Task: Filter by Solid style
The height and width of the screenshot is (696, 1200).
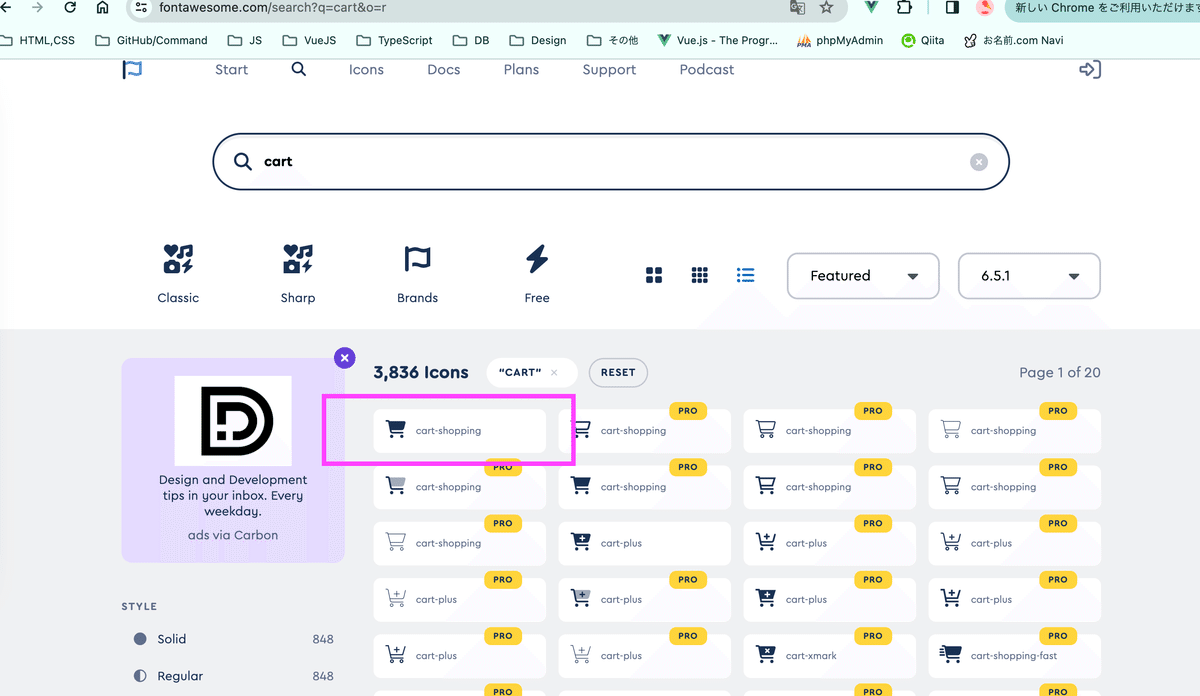Action: pyautogui.click(x=233, y=639)
